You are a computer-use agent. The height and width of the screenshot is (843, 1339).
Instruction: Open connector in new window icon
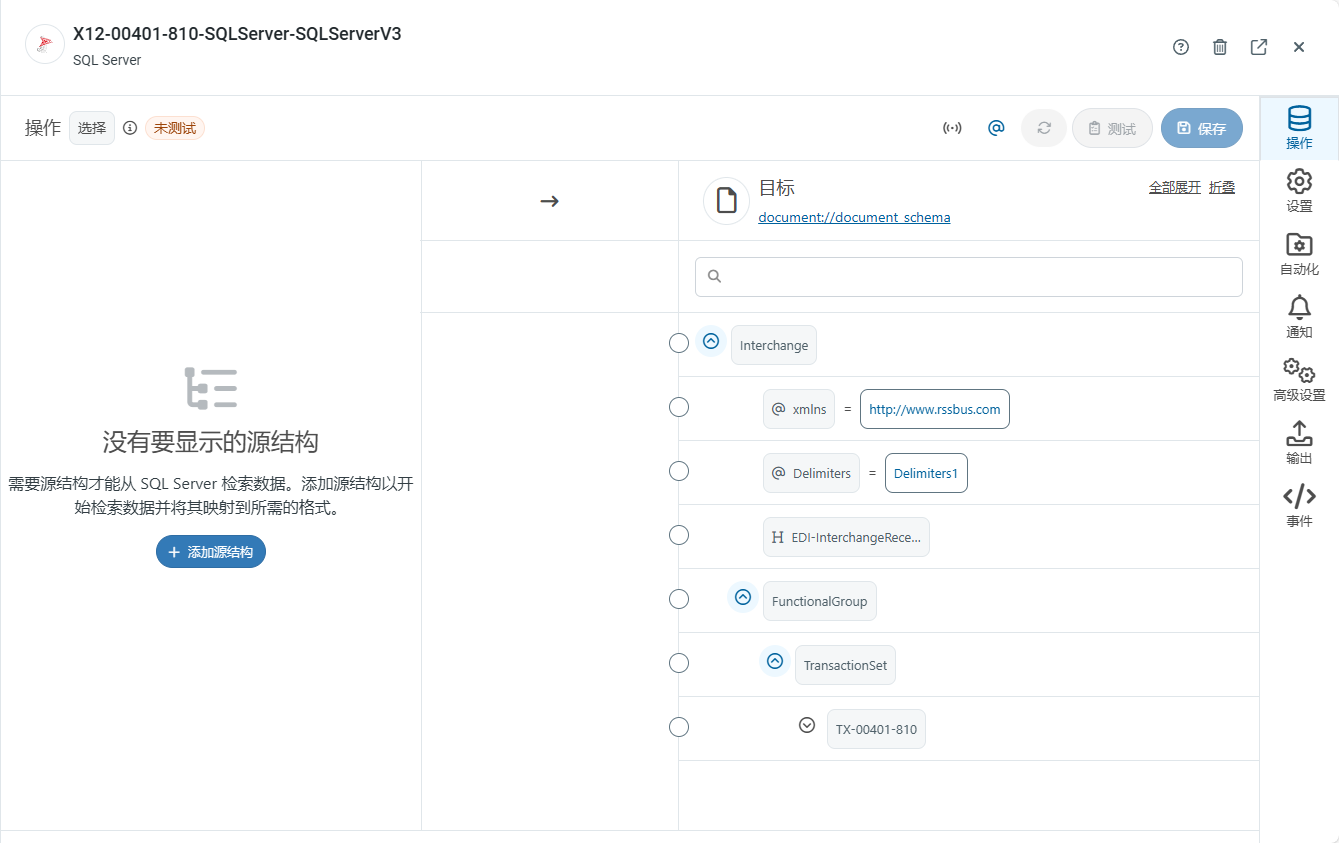[1259, 47]
